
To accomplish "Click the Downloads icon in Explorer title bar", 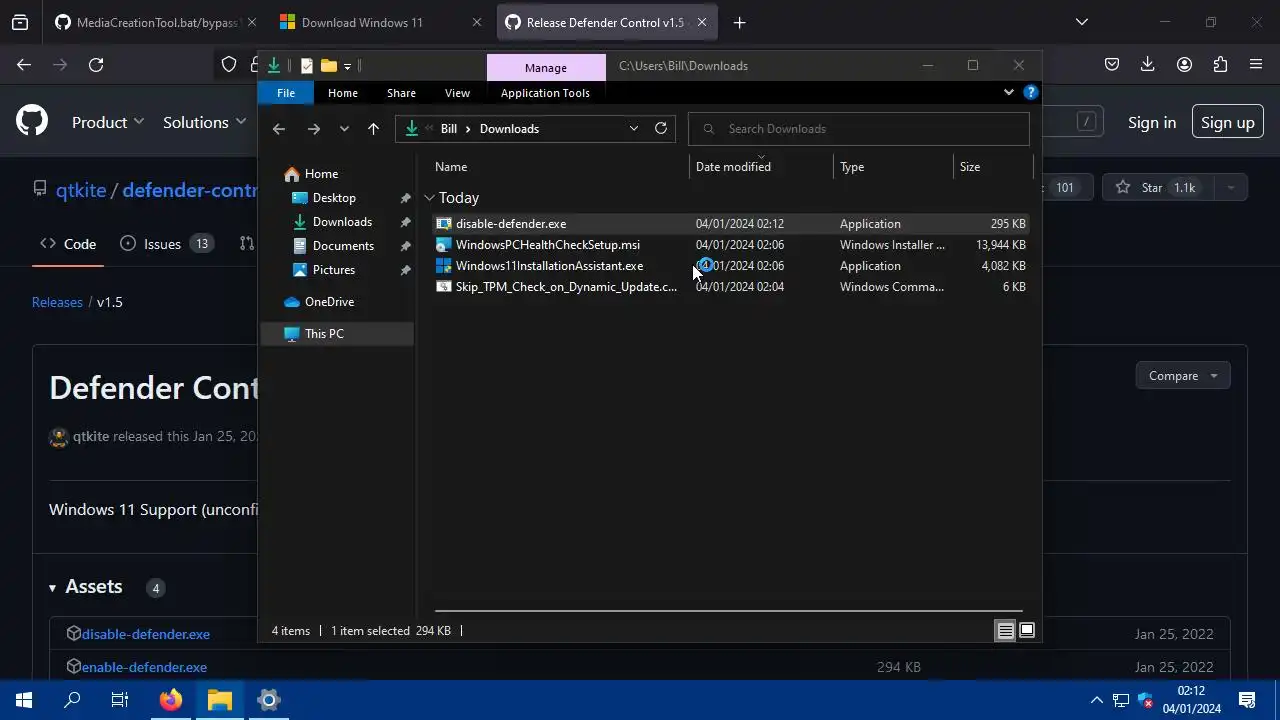I will [273, 66].
